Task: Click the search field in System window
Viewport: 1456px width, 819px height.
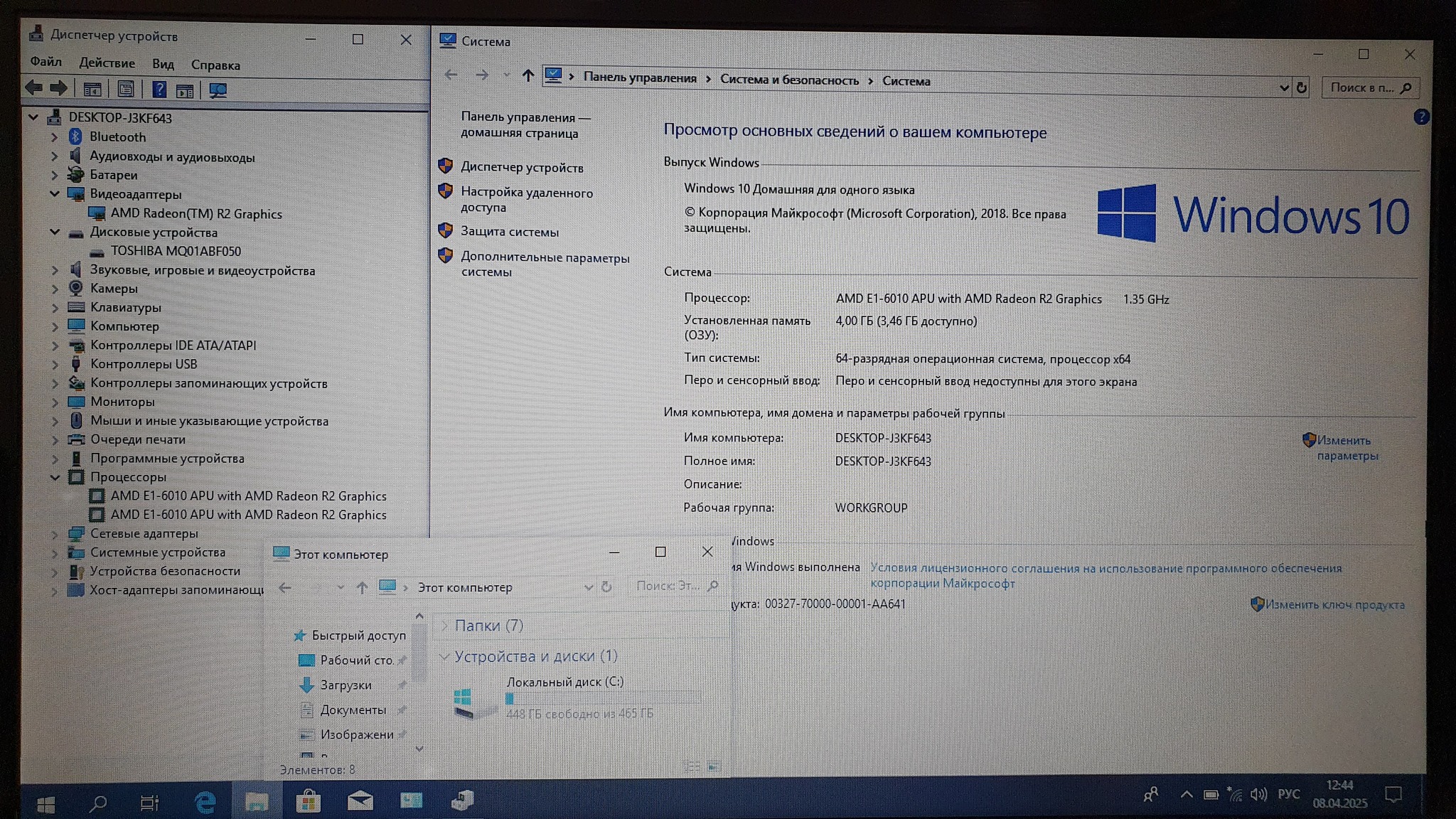Action: [1361, 87]
